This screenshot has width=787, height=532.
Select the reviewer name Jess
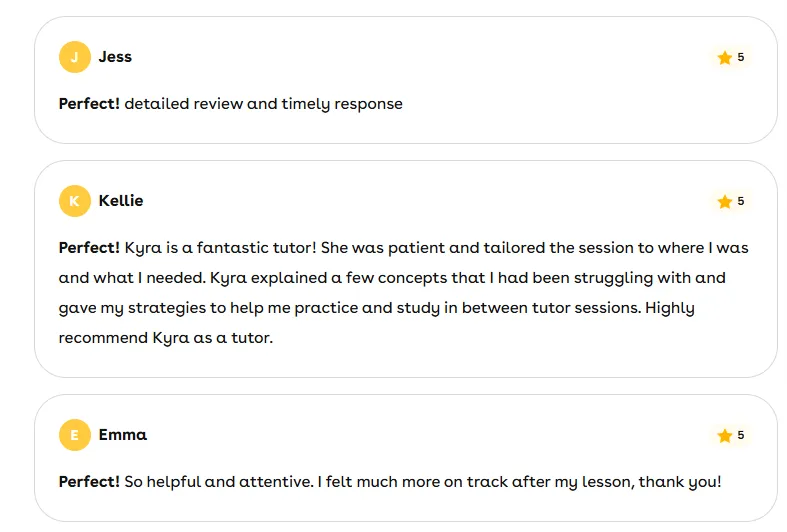(x=115, y=57)
